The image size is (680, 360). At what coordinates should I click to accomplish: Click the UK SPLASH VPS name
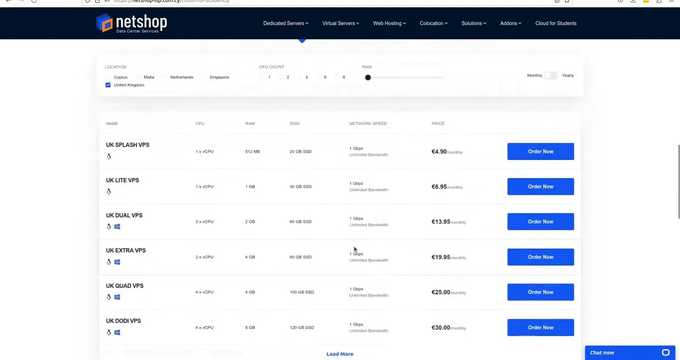pyautogui.click(x=128, y=145)
